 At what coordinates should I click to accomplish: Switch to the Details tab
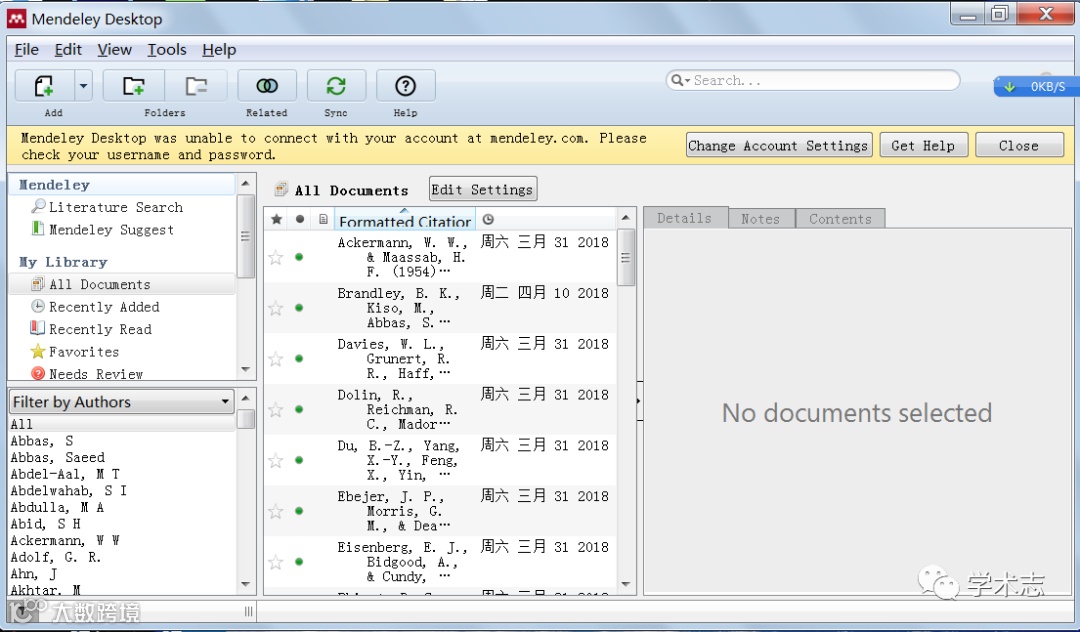pyautogui.click(x=685, y=218)
